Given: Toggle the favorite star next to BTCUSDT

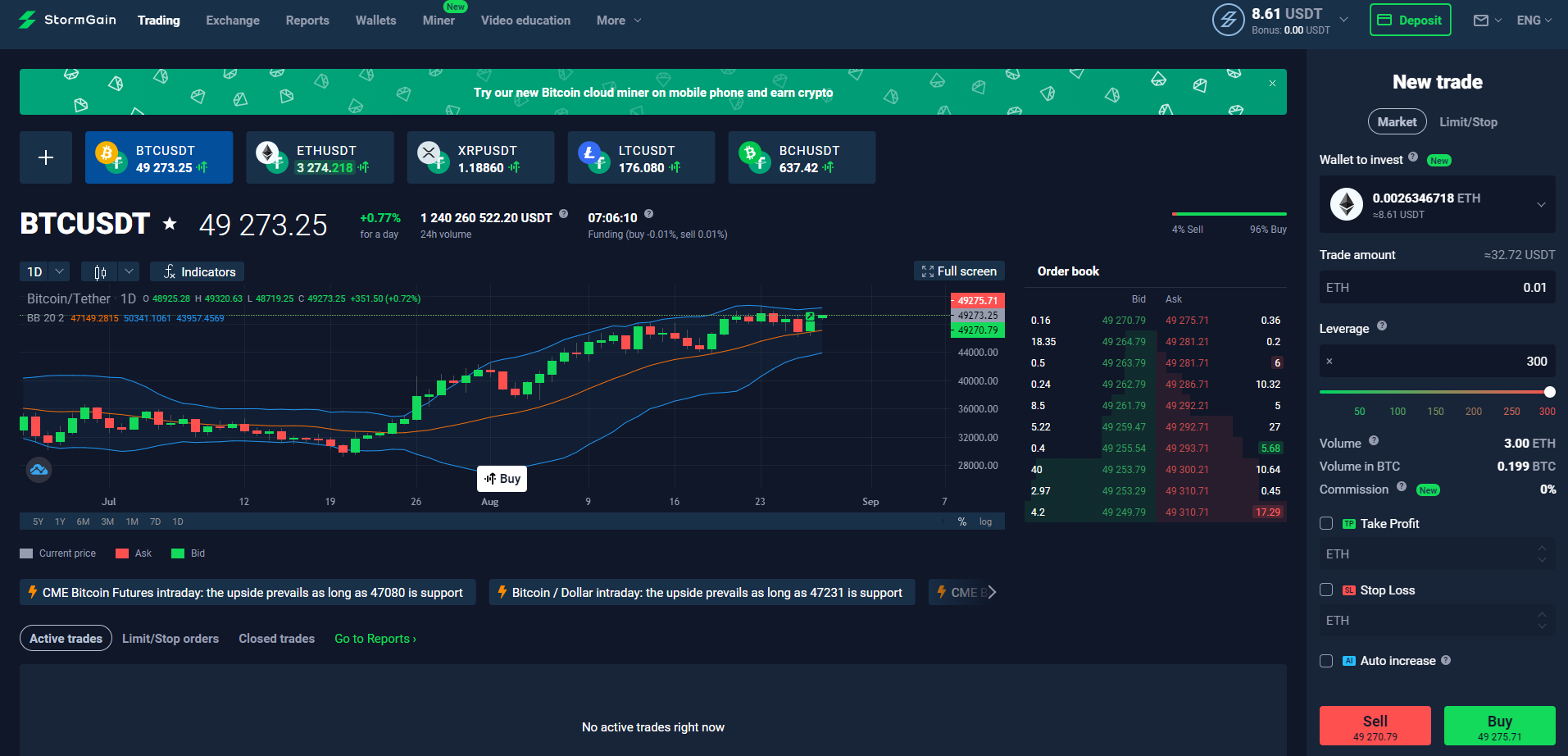Looking at the screenshot, I should 170,223.
